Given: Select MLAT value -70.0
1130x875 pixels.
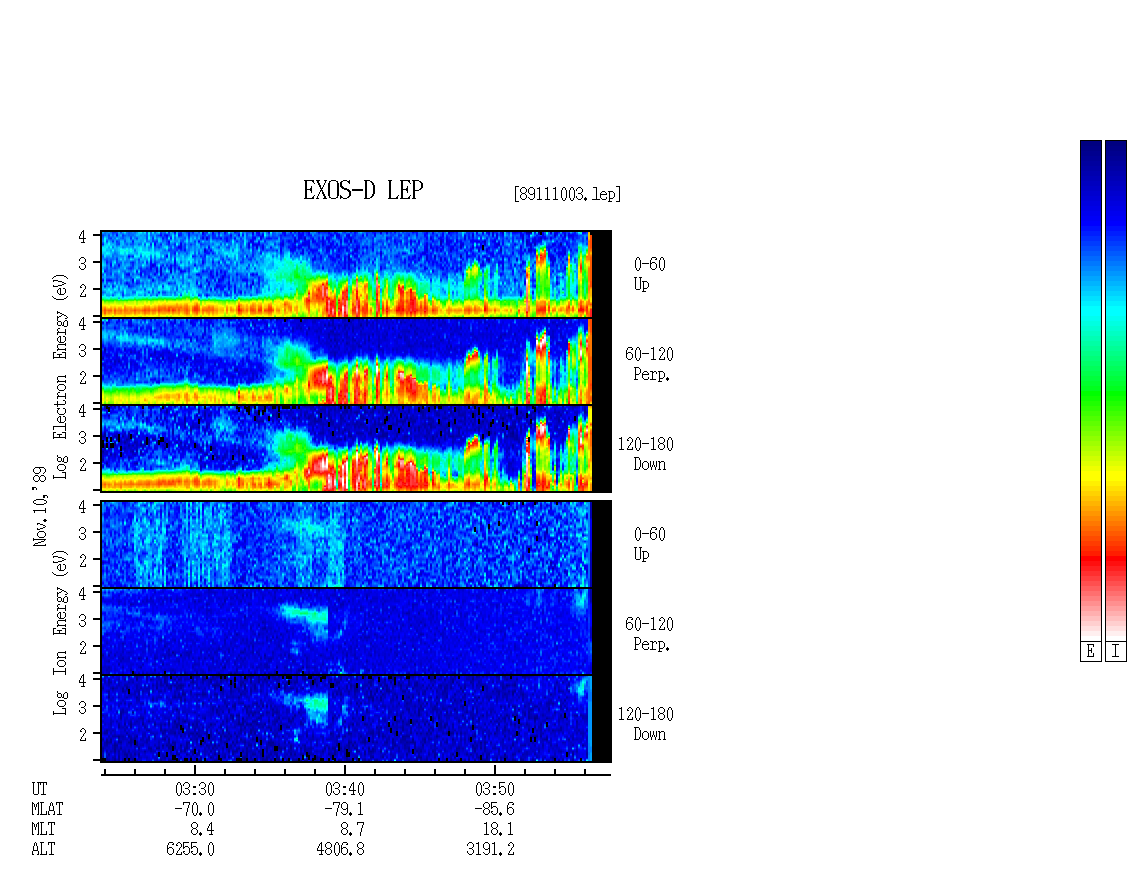Looking at the screenshot, I should (195, 809).
